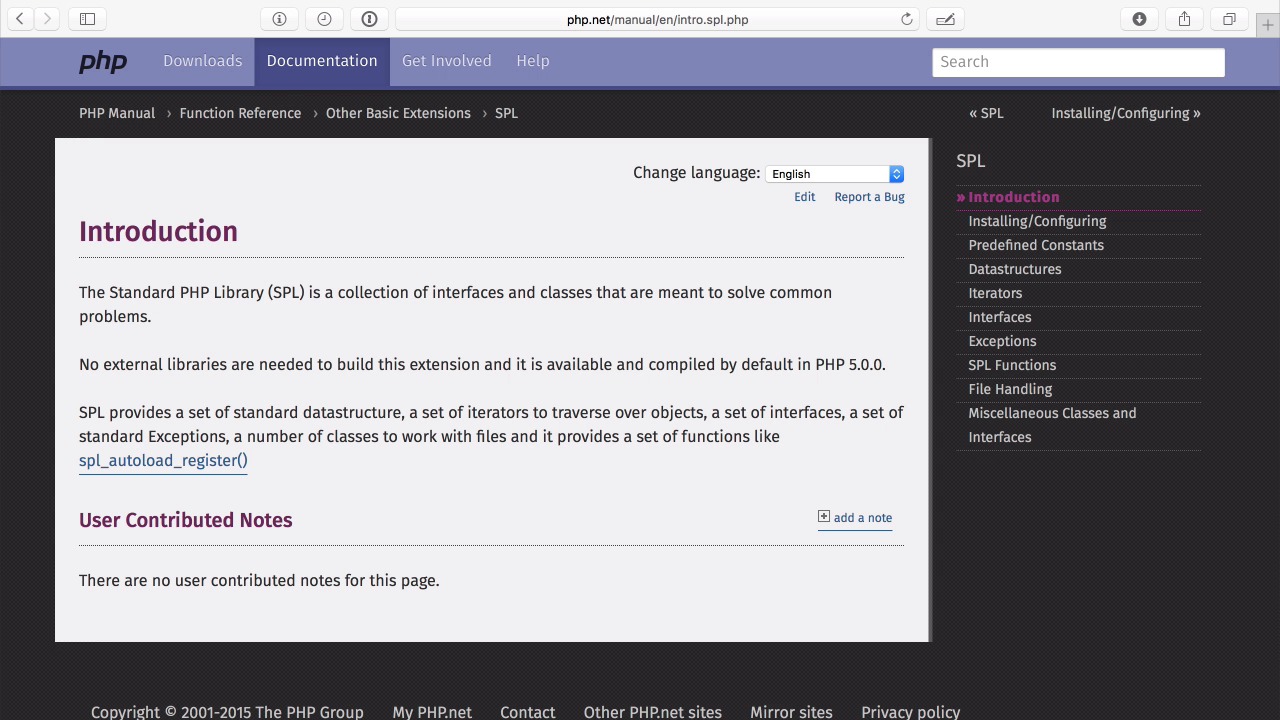This screenshot has width=1280, height=720.
Task: Open the Documentation nav tab
Action: 322,61
